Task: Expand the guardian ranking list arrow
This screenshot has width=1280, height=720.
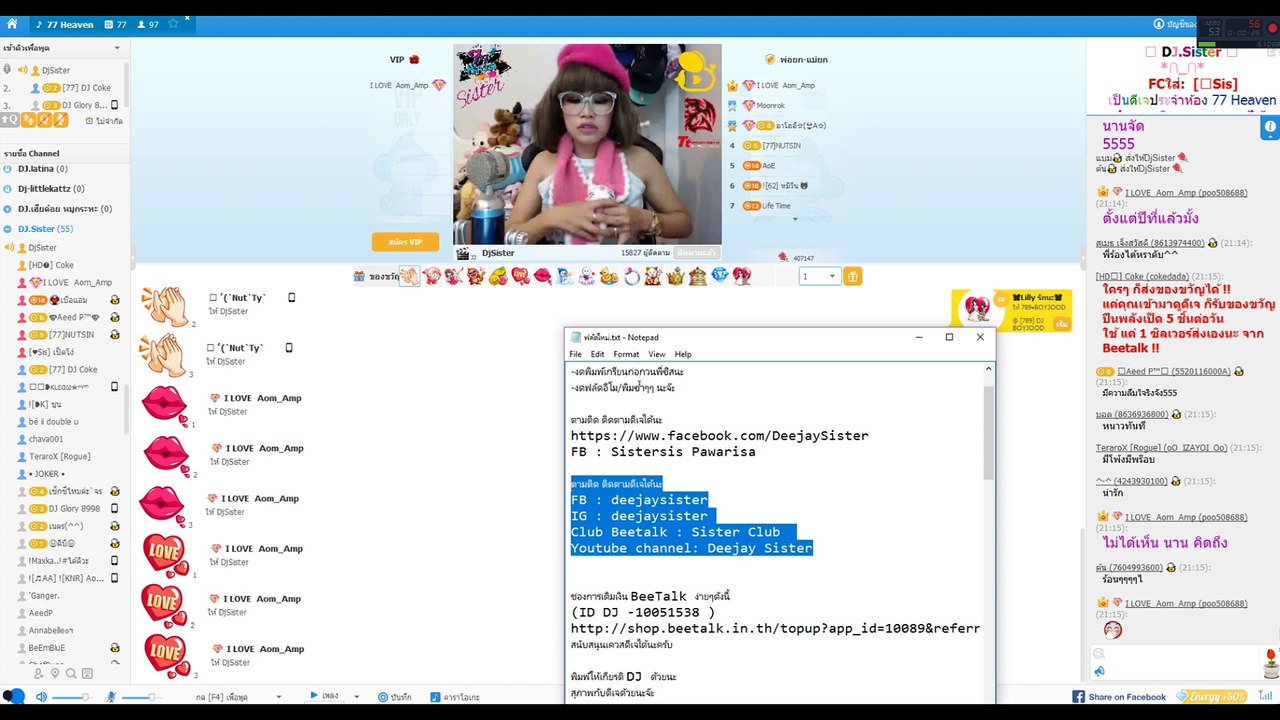Action: coord(795,219)
